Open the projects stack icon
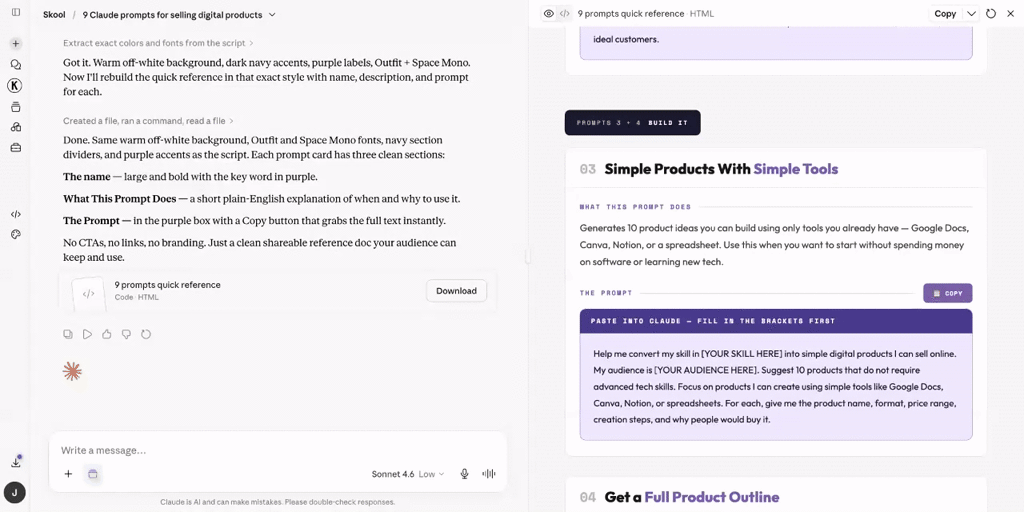The width and height of the screenshot is (1024, 512). tap(16, 106)
